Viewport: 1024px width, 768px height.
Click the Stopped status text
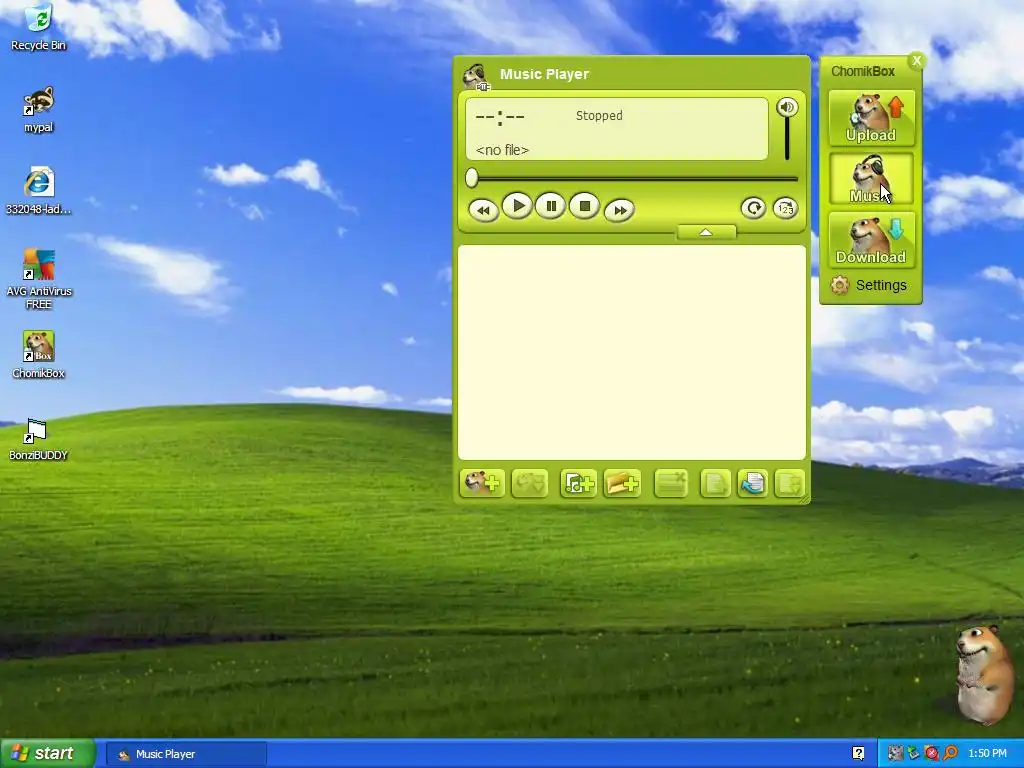599,116
